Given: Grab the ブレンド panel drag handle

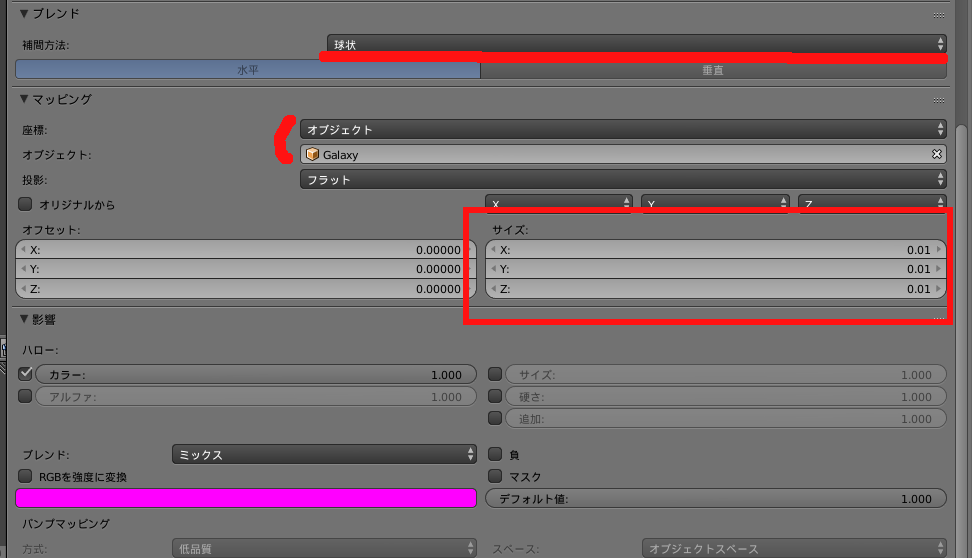Looking at the screenshot, I should [x=939, y=15].
